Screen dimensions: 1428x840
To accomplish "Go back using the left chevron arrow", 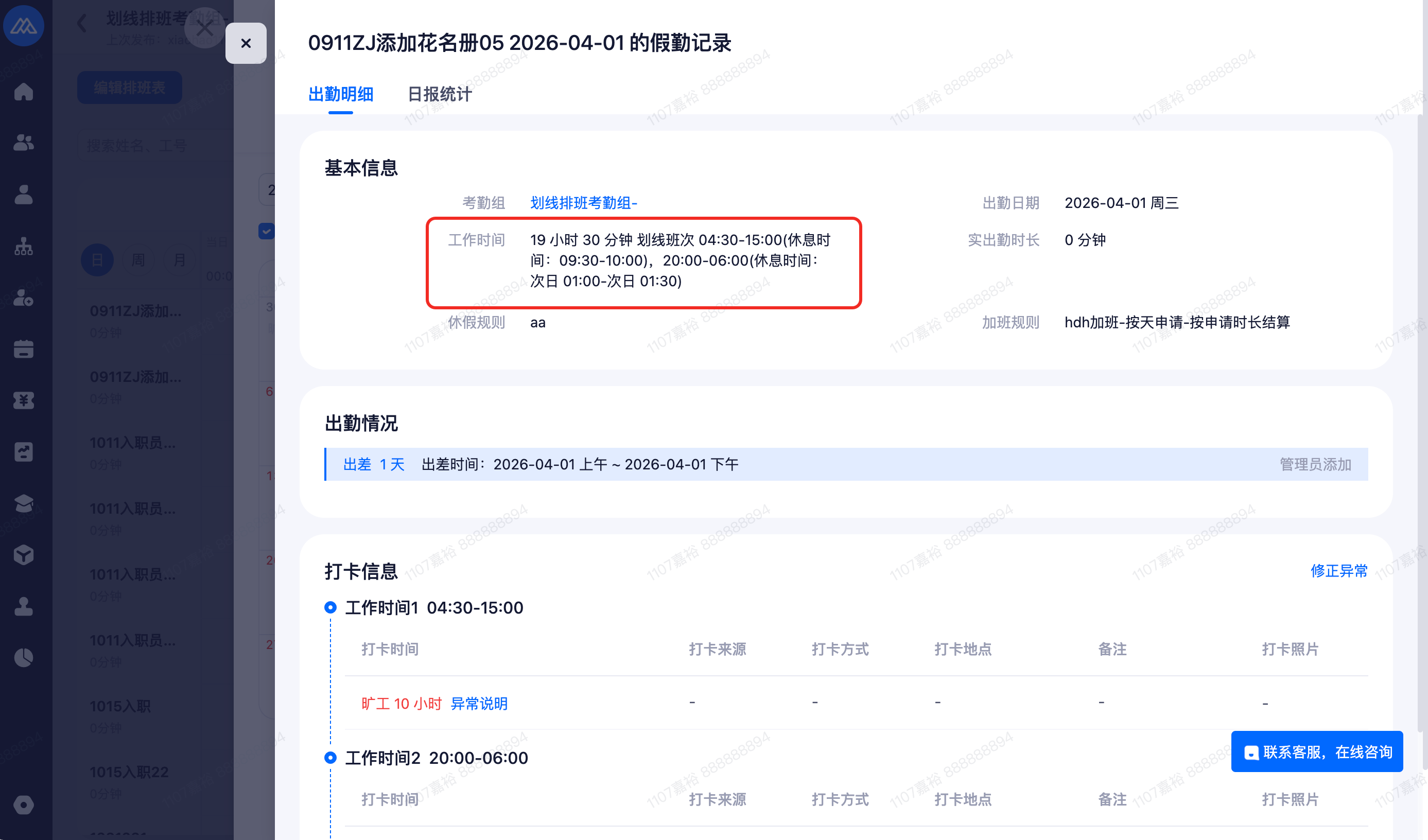I will [82, 23].
